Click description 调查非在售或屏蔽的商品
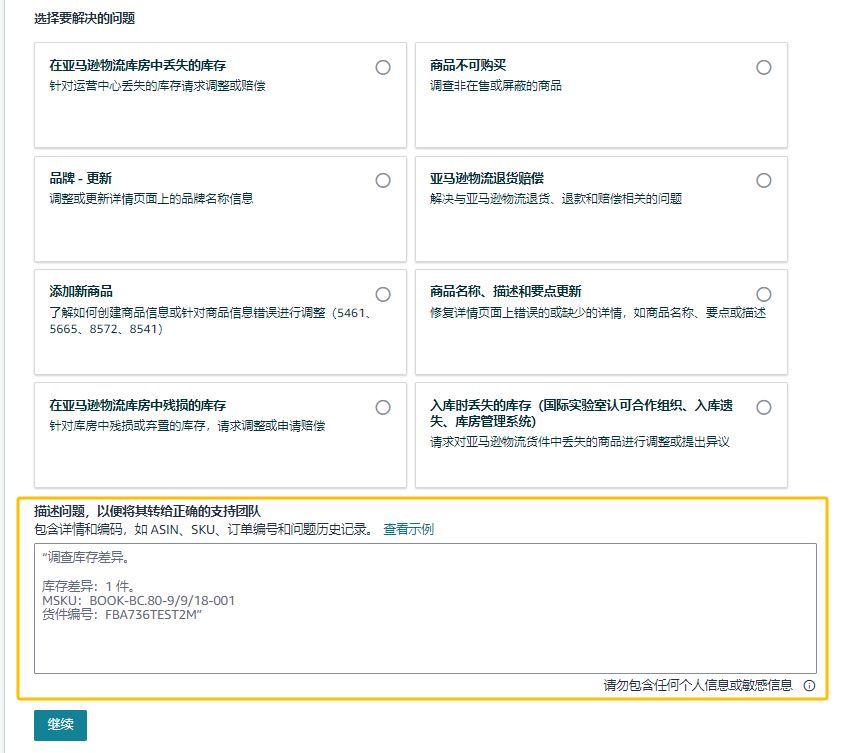This screenshot has width=844, height=753. [x=496, y=86]
